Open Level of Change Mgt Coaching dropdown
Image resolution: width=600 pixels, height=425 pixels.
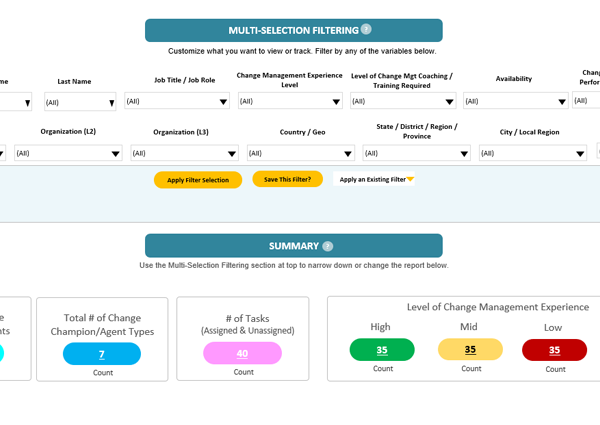(403, 101)
